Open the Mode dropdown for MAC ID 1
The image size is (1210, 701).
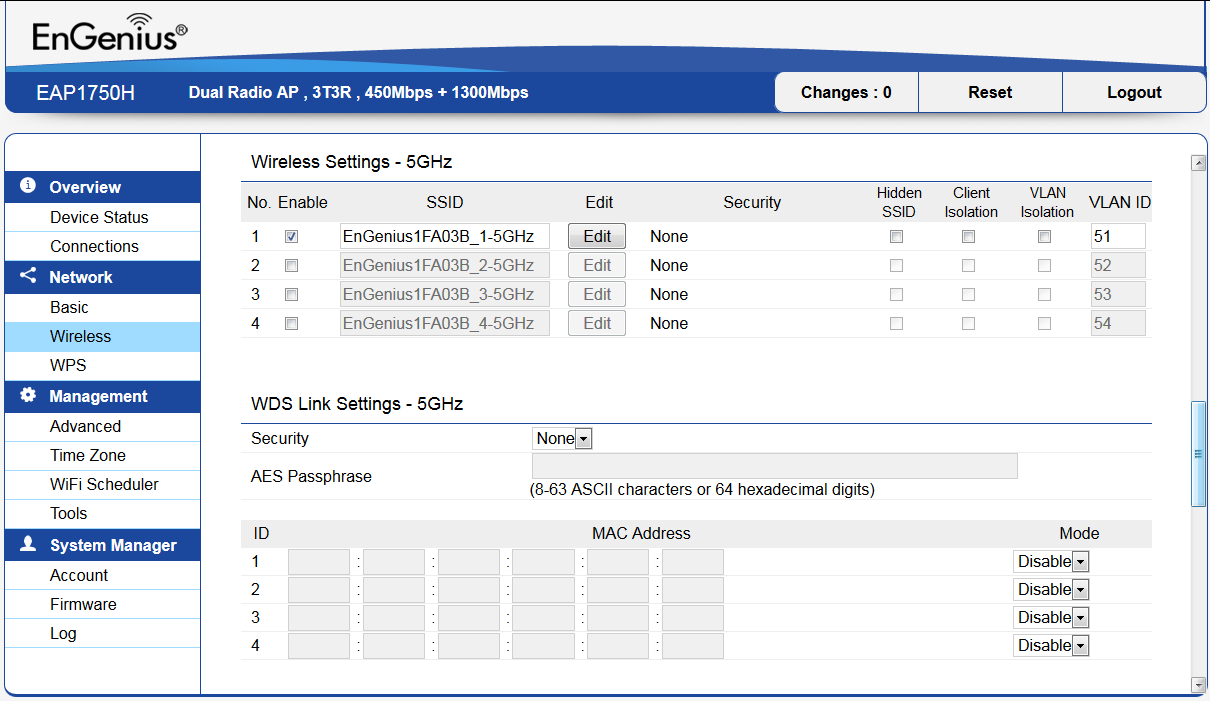(x=1051, y=562)
